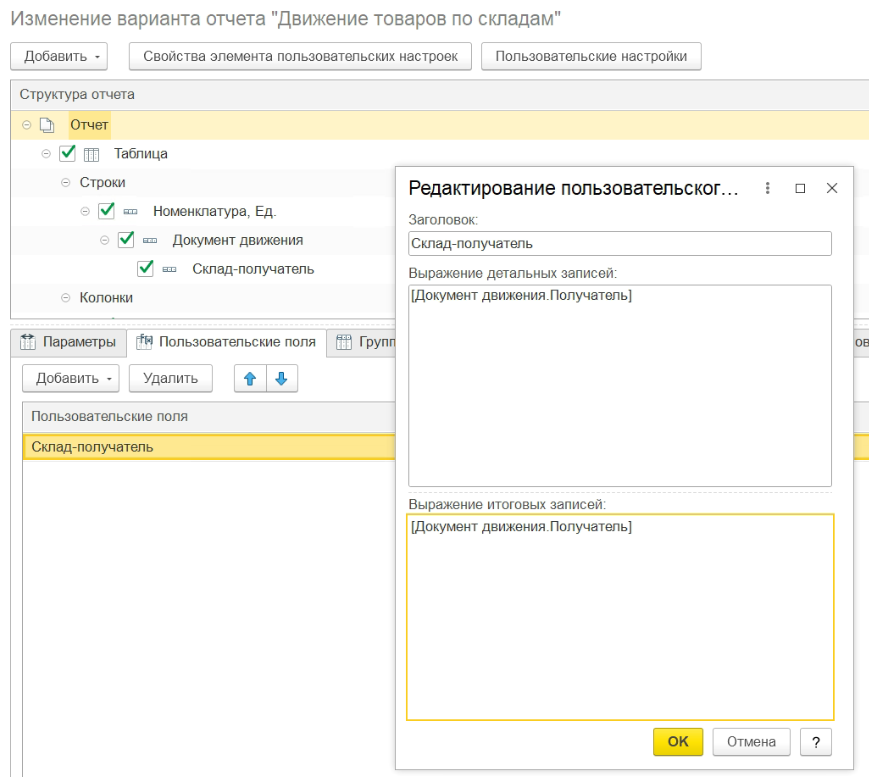Viewport: 869px width, 777px height.
Task: Select Склад-получатель row in custom fields list
Action: click(209, 447)
